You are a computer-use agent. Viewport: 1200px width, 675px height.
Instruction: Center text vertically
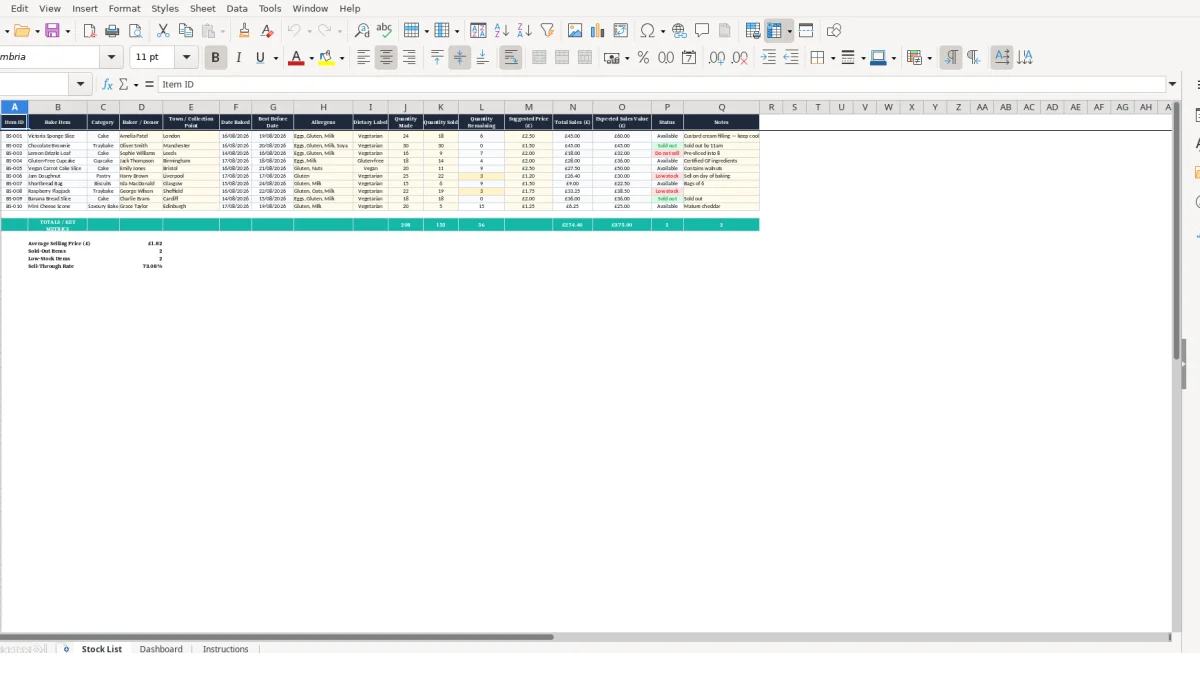(460, 58)
